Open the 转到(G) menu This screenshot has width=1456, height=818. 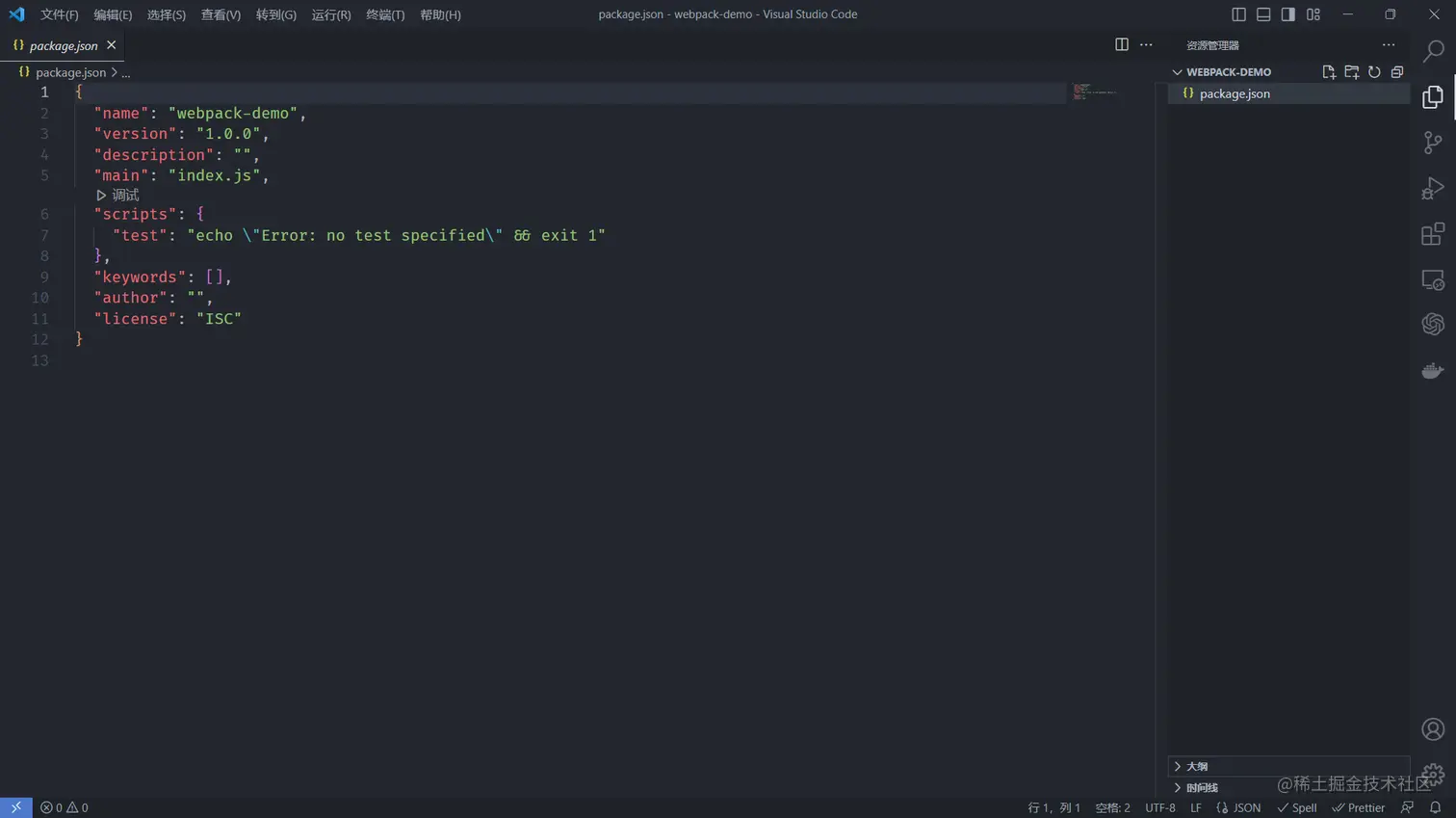point(276,14)
